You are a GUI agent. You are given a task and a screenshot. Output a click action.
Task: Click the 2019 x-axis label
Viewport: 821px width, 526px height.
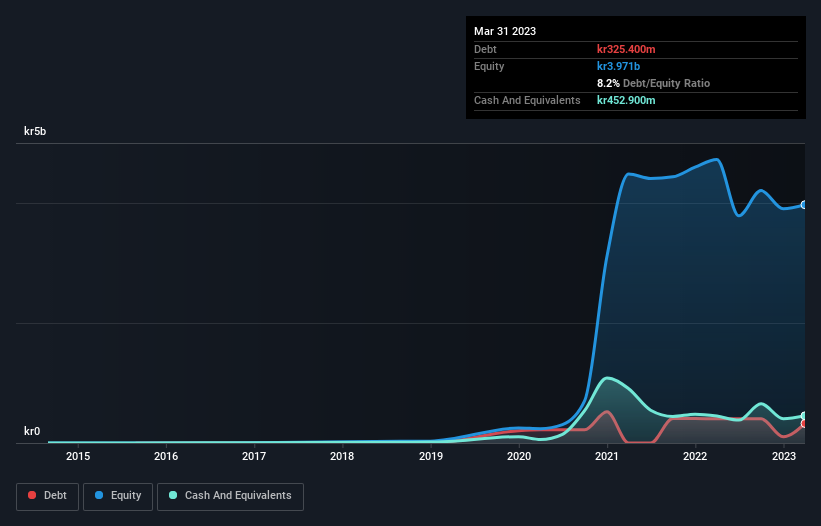pos(431,456)
